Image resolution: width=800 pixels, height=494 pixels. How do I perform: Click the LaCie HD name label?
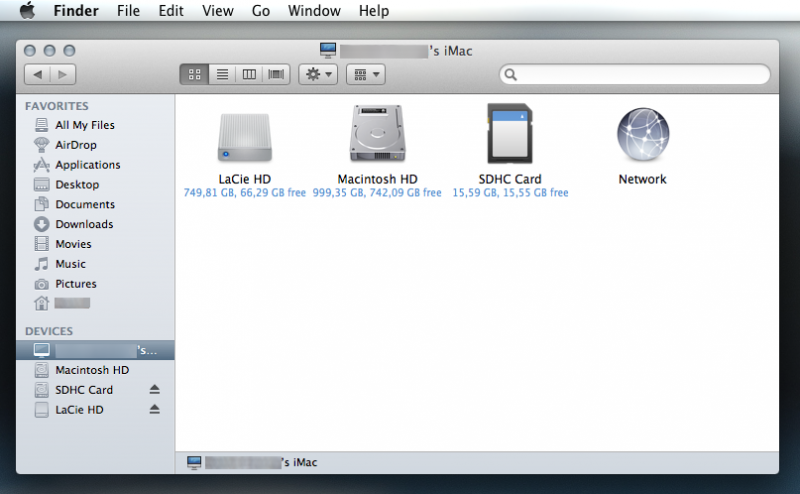[245, 179]
